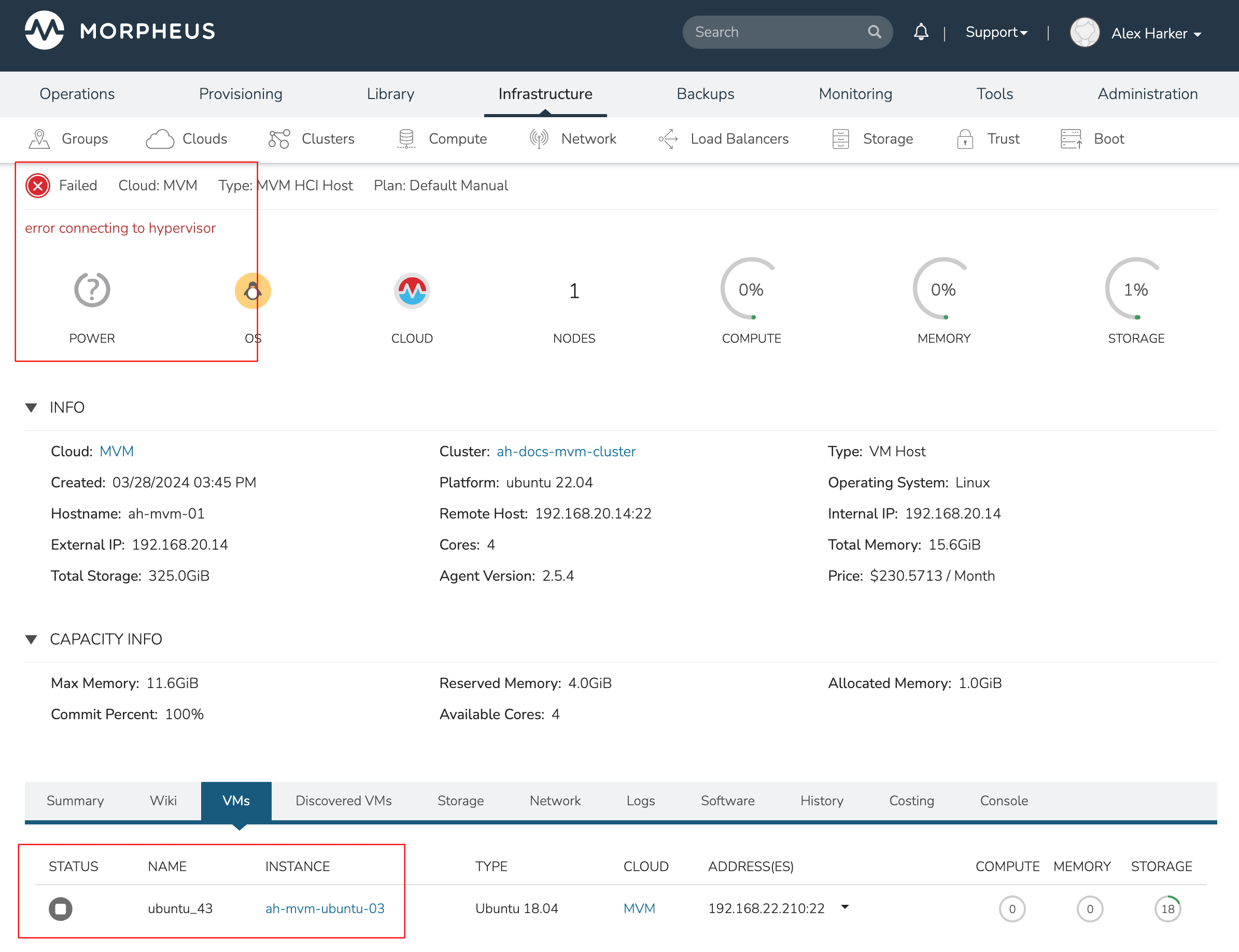Open the ah-mvm-ubuntu-03 instance link
Screen dimensions: 1239x952
tap(325, 908)
